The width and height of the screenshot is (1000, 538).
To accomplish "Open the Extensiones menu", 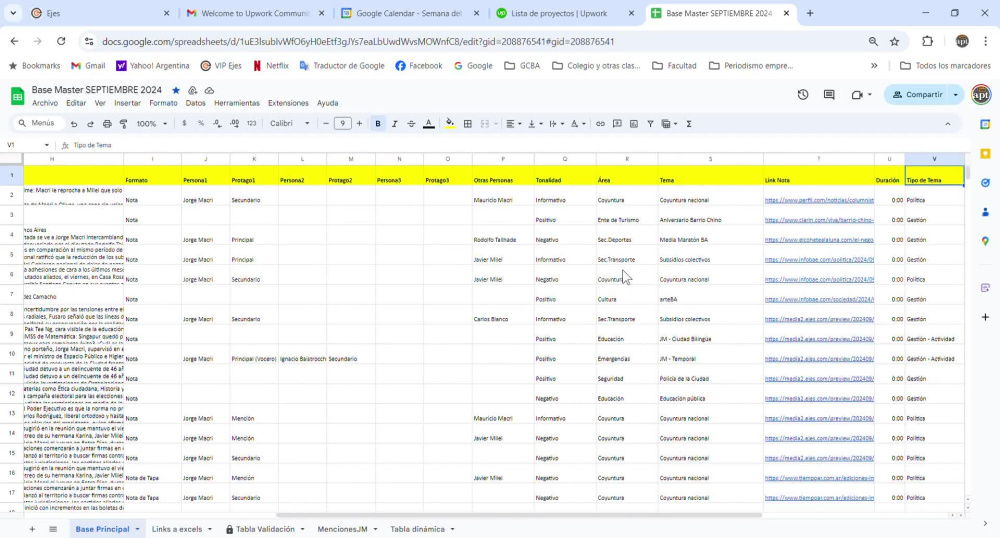I will pos(288,103).
